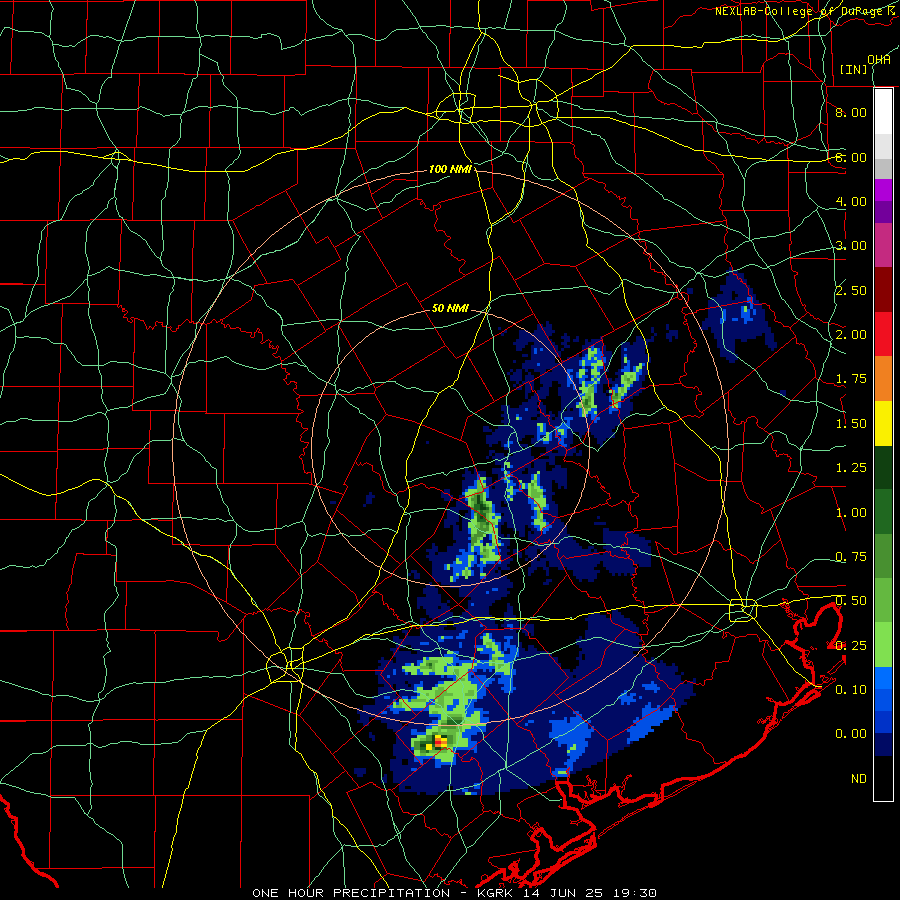The width and height of the screenshot is (900, 900).
Task: Select the 0.50 scale value
Action: (851, 601)
